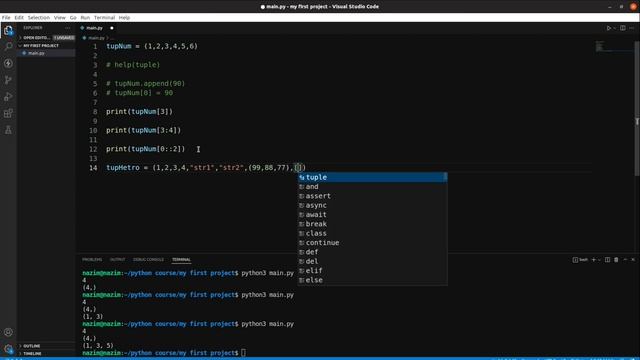
Task: Kill the terminal with trash icon
Action: pos(616,260)
